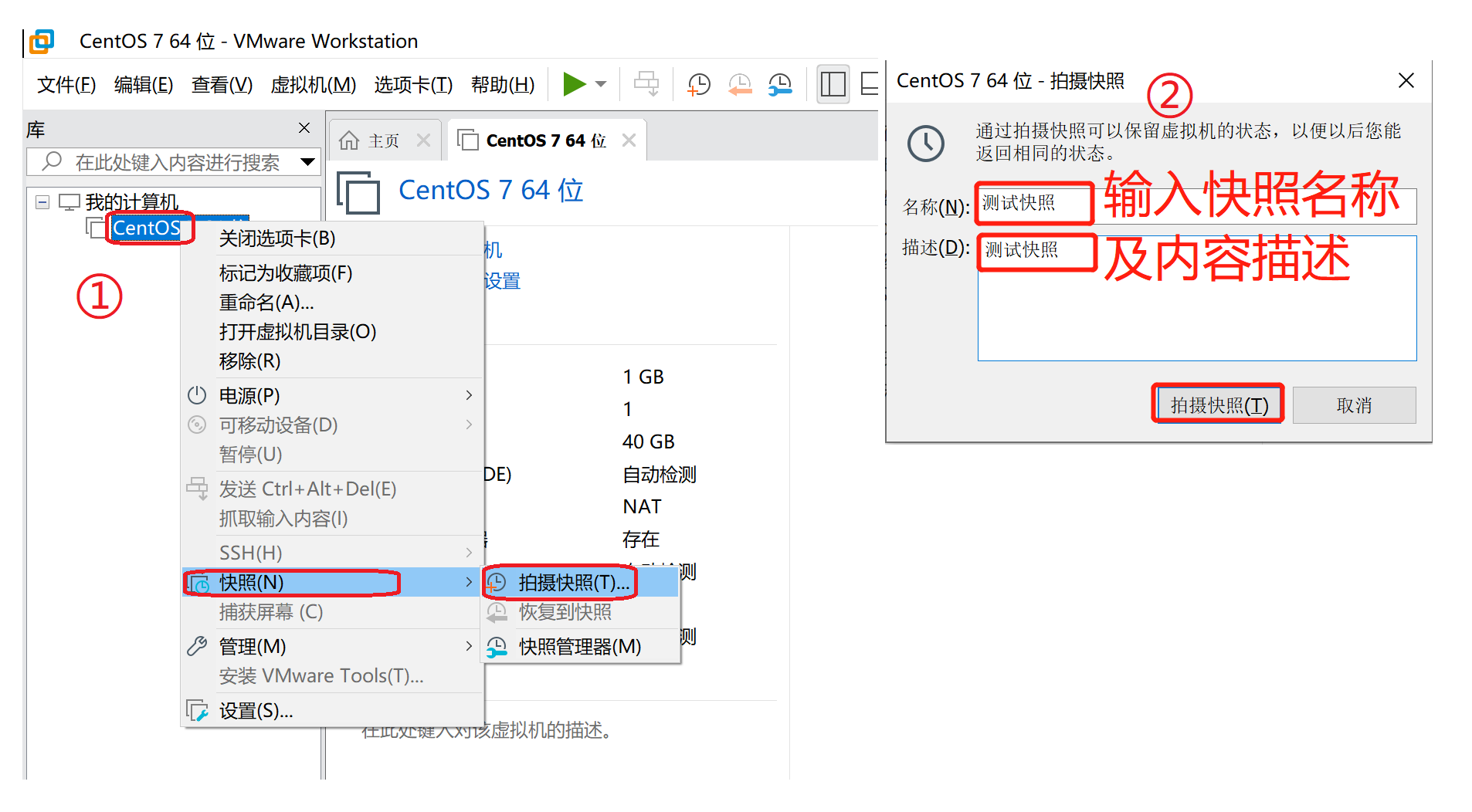
Task: Click the VM icon beside CentOS 7 64 位 heading
Action: [x=358, y=191]
